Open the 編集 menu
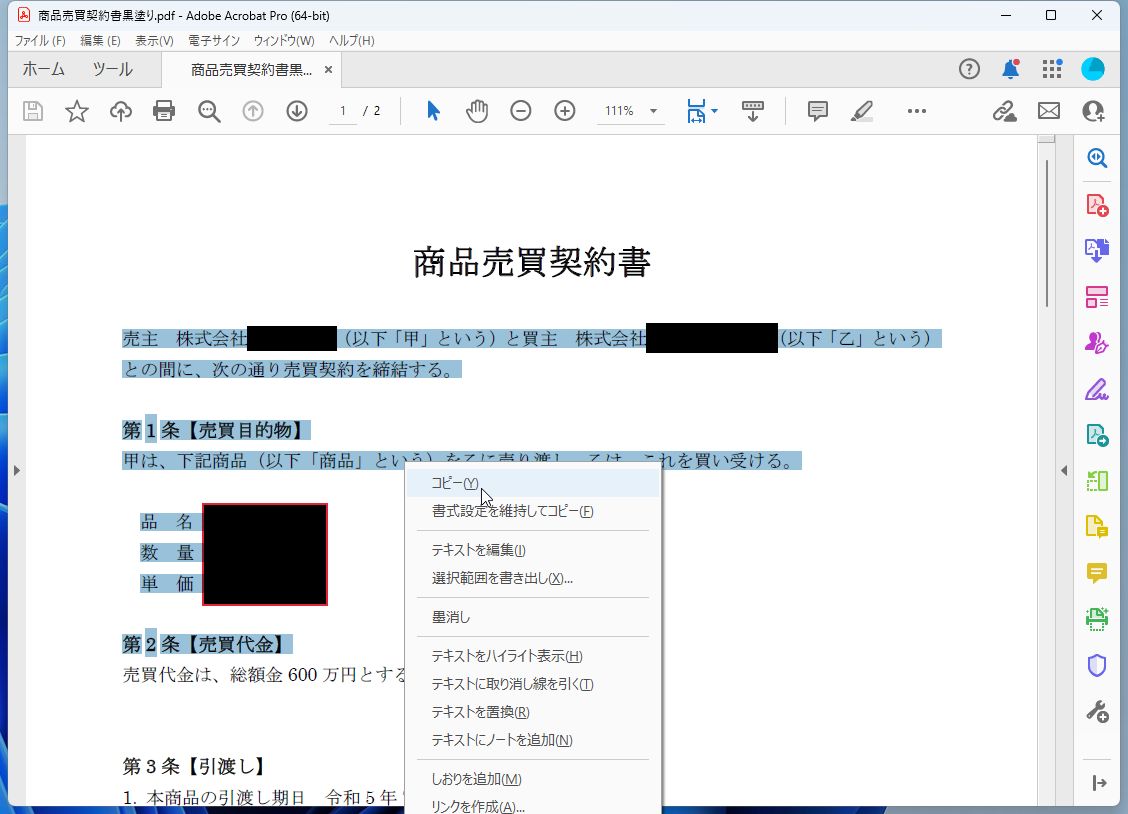 coord(98,40)
